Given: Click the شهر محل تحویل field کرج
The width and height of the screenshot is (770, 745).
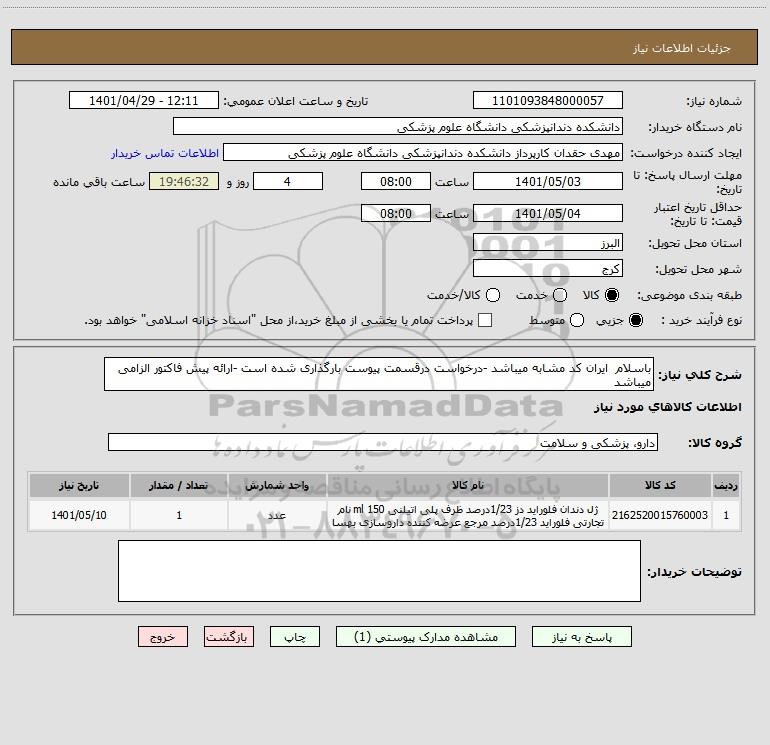Looking at the screenshot, I should (548, 269).
